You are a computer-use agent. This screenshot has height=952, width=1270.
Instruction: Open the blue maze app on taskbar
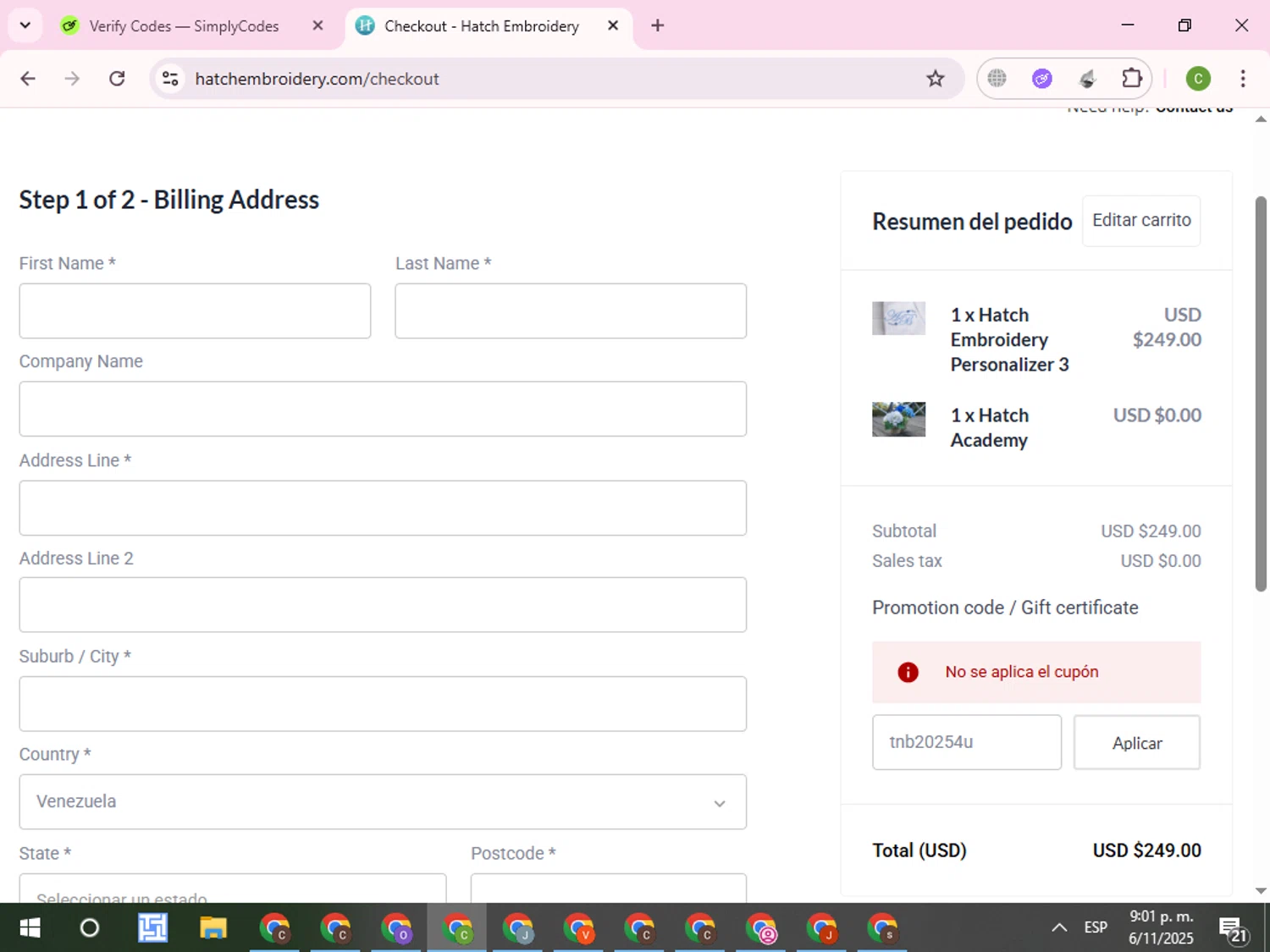pyautogui.click(x=152, y=928)
